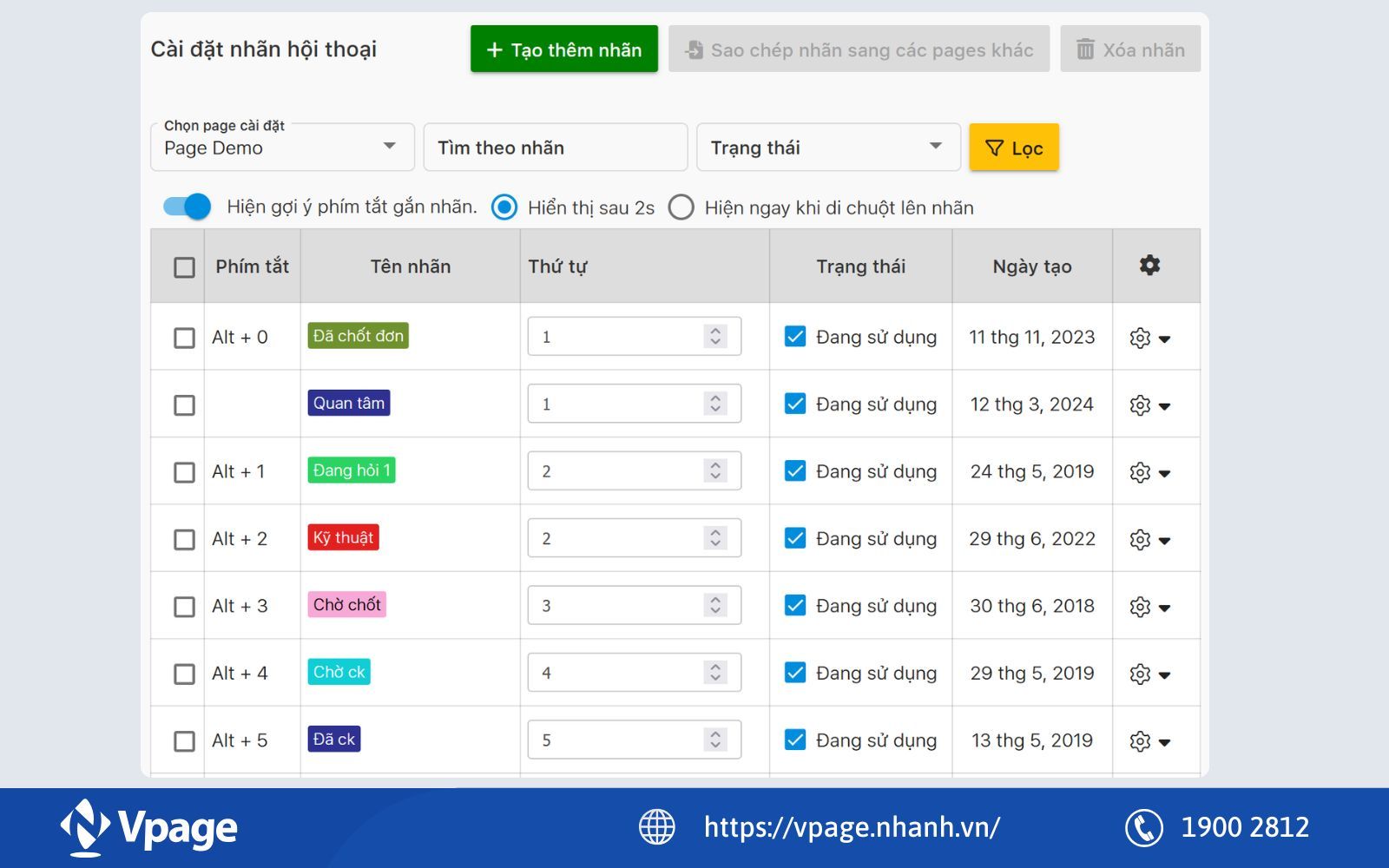Adjust the order stepper for Đã chốt đơn

click(715, 336)
